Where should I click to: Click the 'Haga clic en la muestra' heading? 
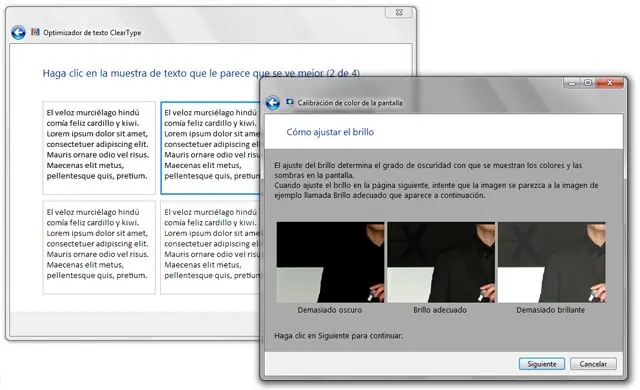(201, 73)
